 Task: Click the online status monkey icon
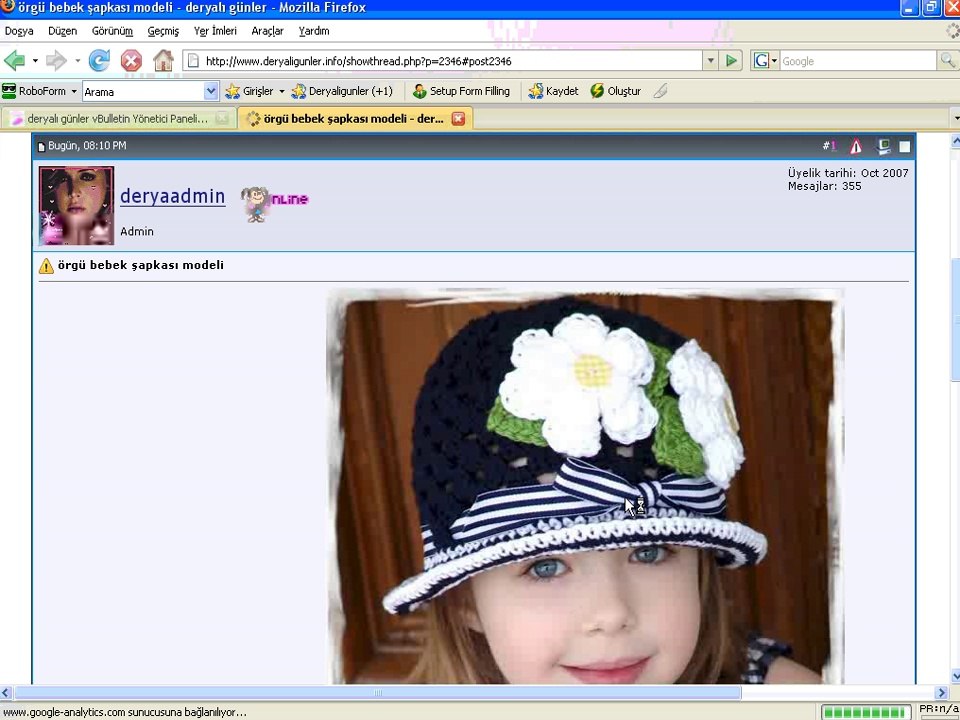coord(274,204)
